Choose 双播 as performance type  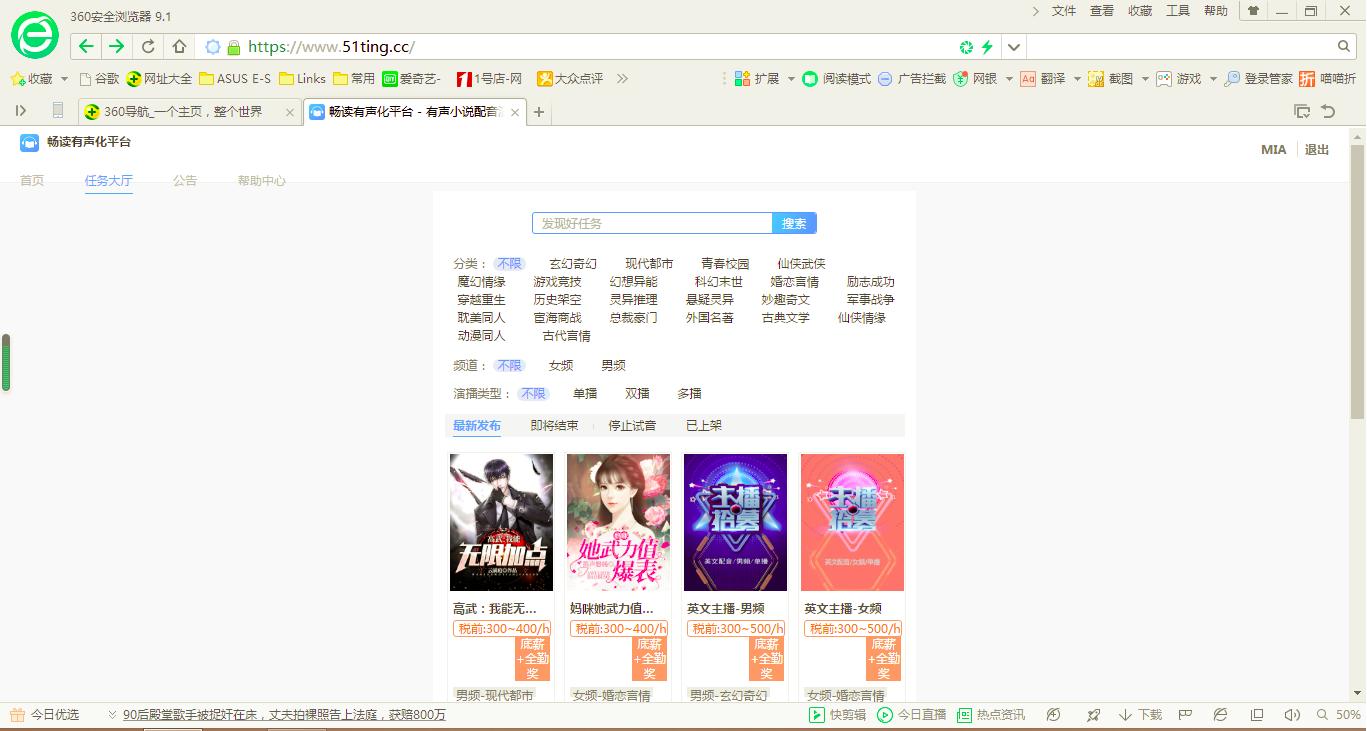(x=637, y=393)
